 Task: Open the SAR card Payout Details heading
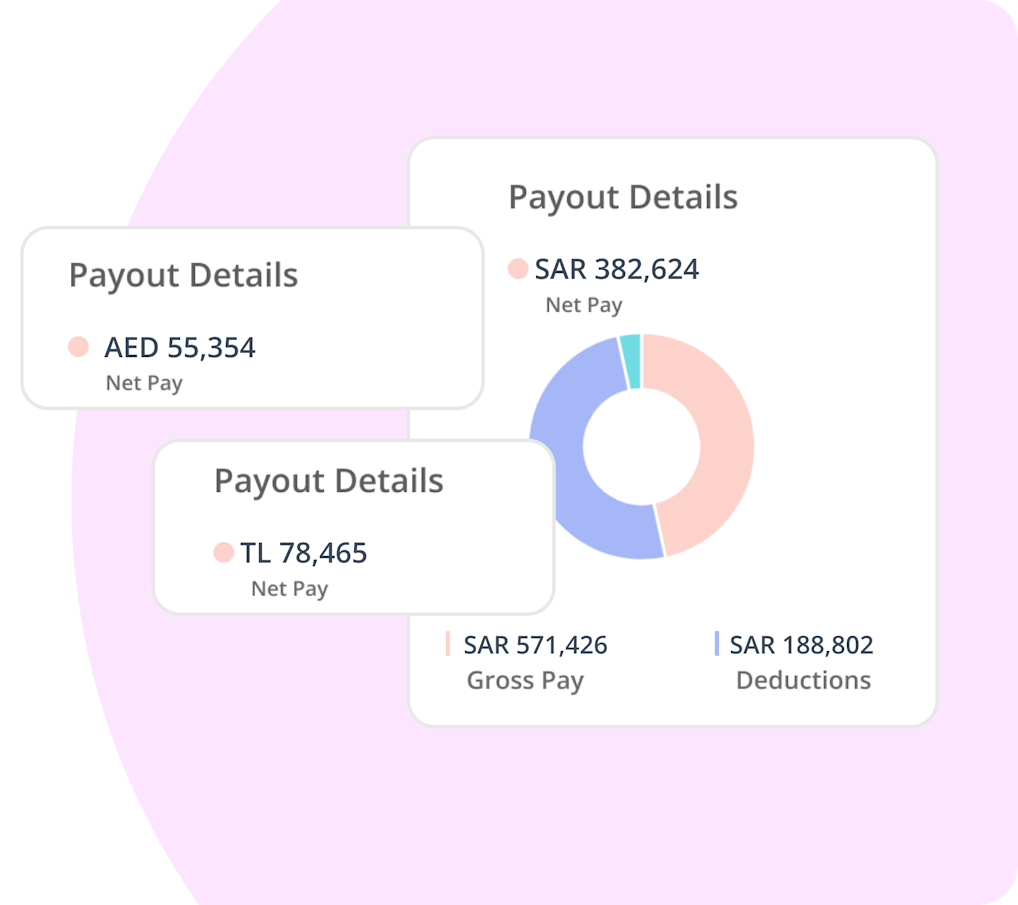623,197
